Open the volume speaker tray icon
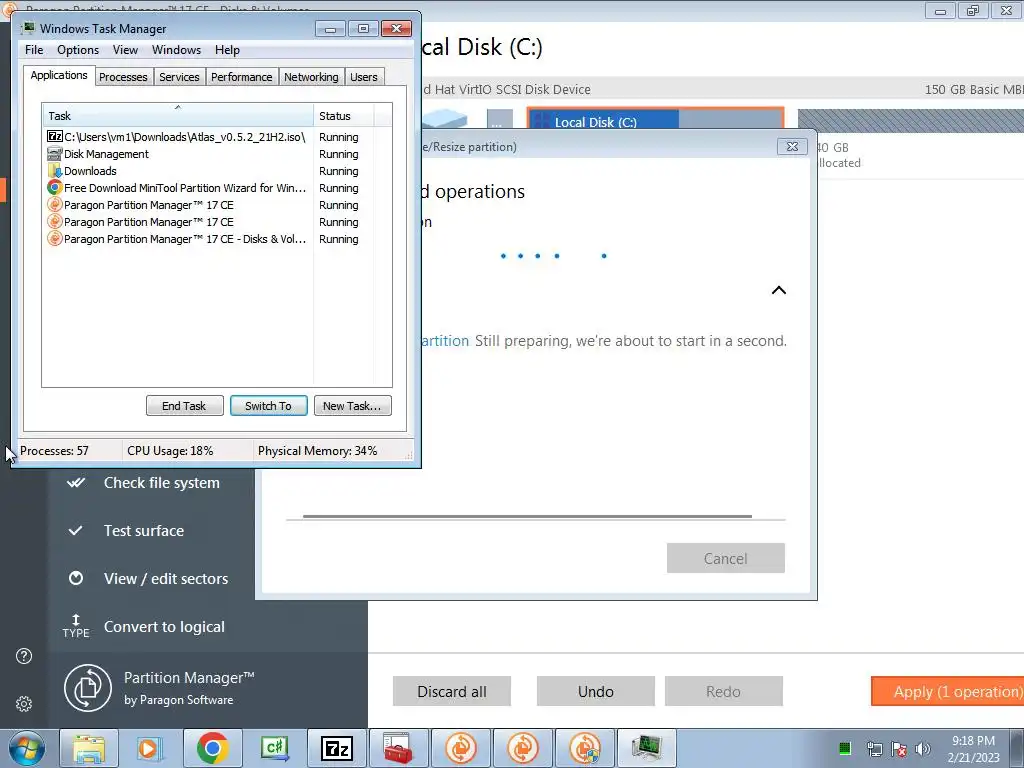This screenshot has height=768, width=1024. pos(922,749)
